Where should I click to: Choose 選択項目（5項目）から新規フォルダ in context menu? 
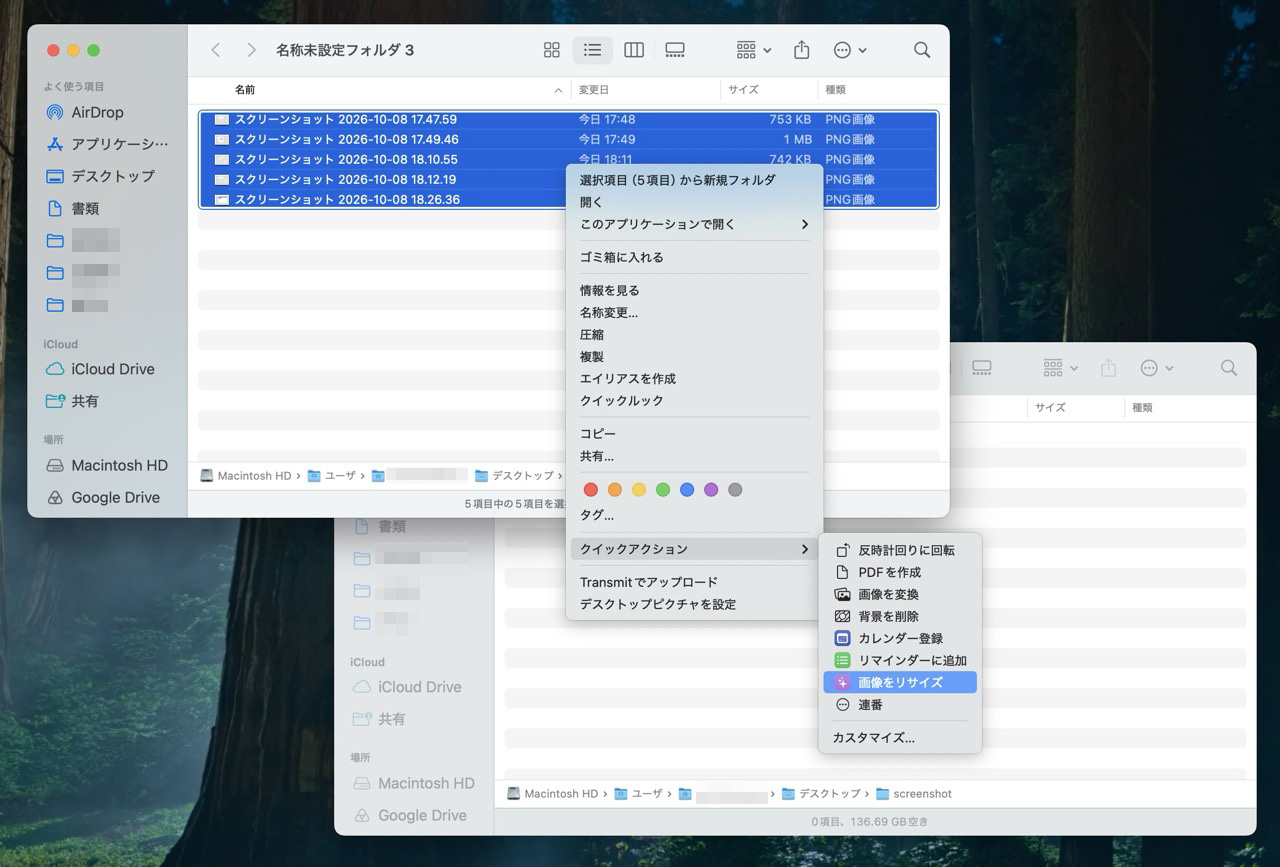click(x=694, y=180)
